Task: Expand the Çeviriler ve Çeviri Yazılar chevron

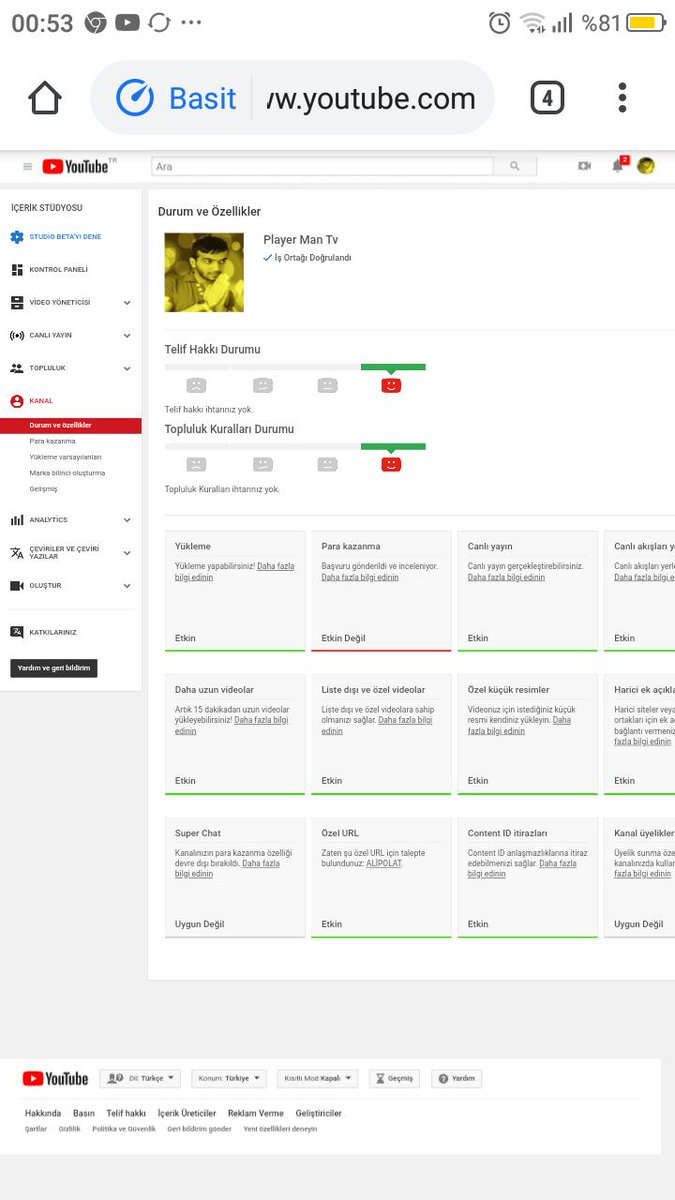Action: coord(127,553)
